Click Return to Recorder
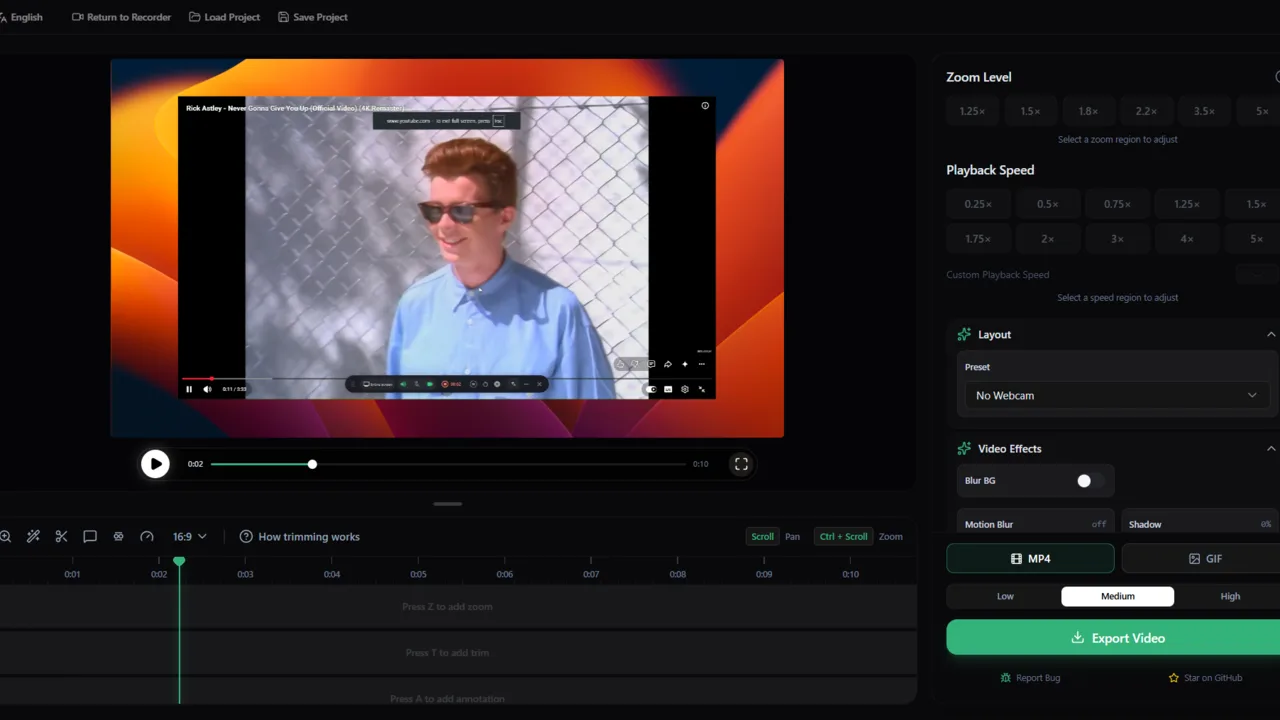 pyautogui.click(x=121, y=17)
